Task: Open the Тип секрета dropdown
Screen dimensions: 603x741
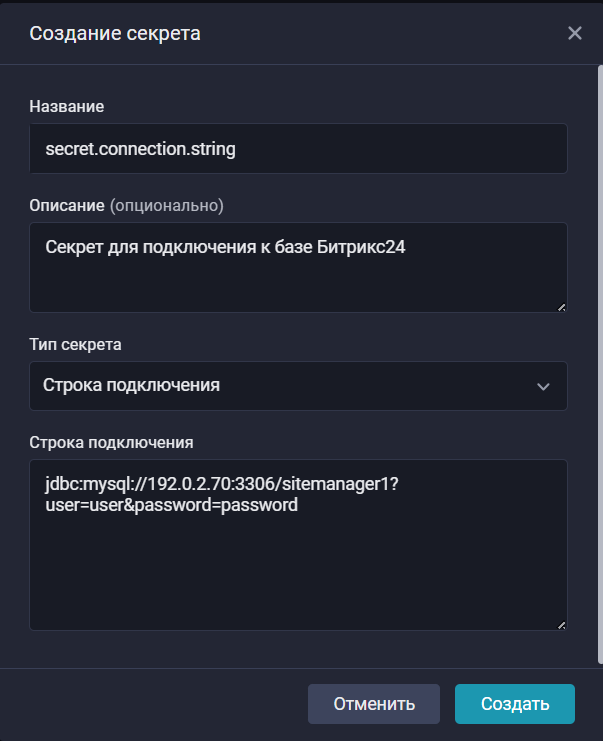Action: pos(298,386)
